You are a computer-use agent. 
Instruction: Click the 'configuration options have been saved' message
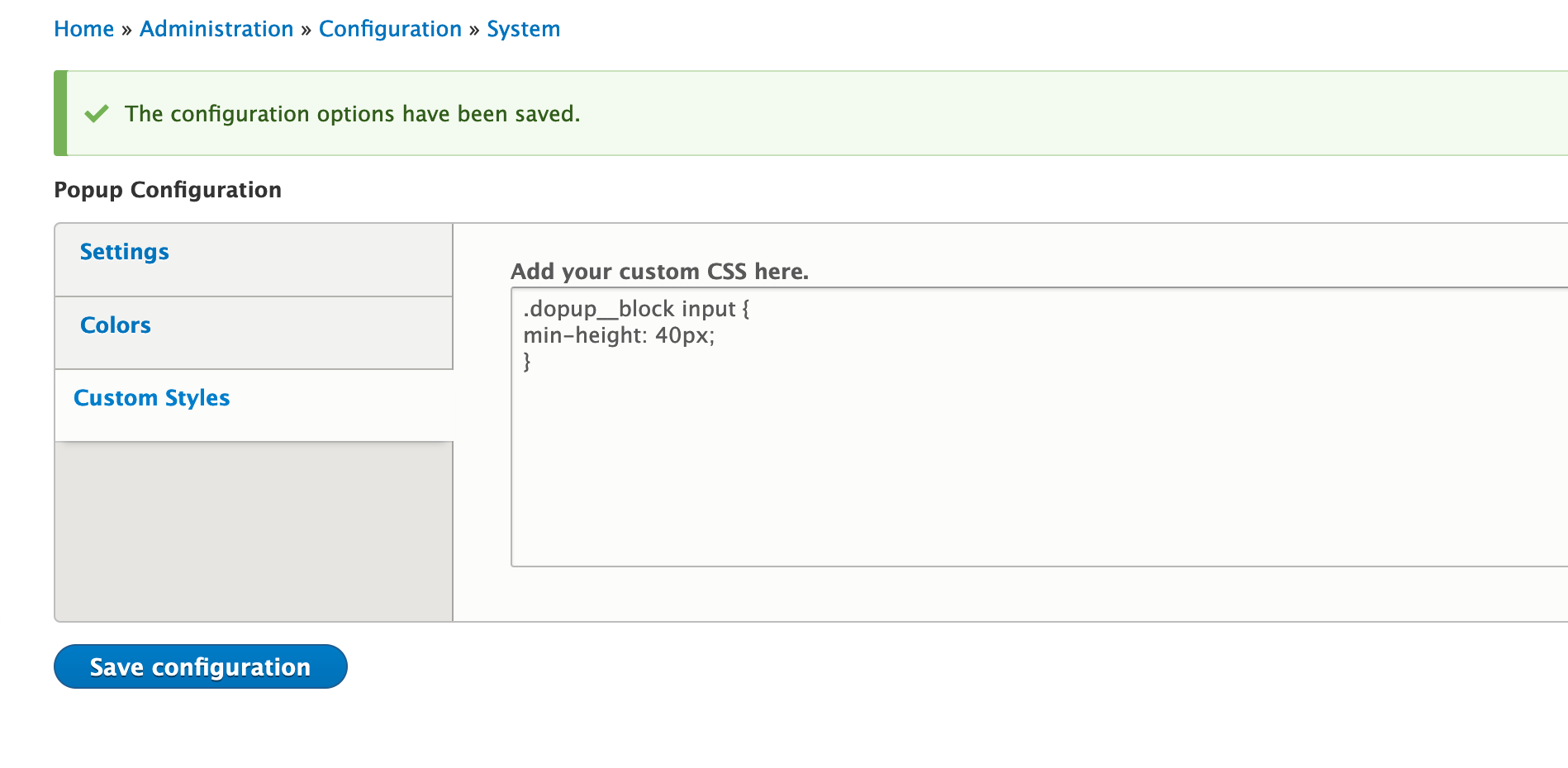353,113
